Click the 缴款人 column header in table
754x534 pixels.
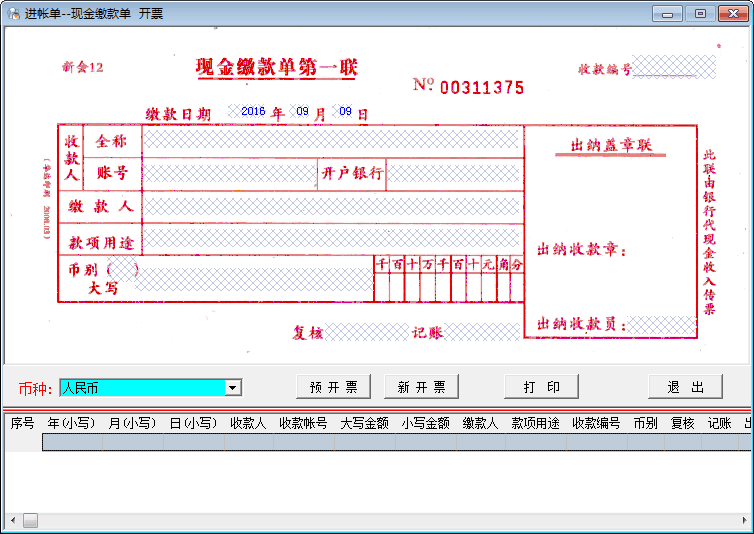(480, 423)
